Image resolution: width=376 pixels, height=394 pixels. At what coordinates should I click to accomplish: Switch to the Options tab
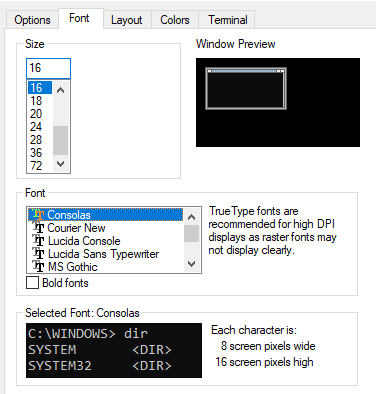[32, 20]
